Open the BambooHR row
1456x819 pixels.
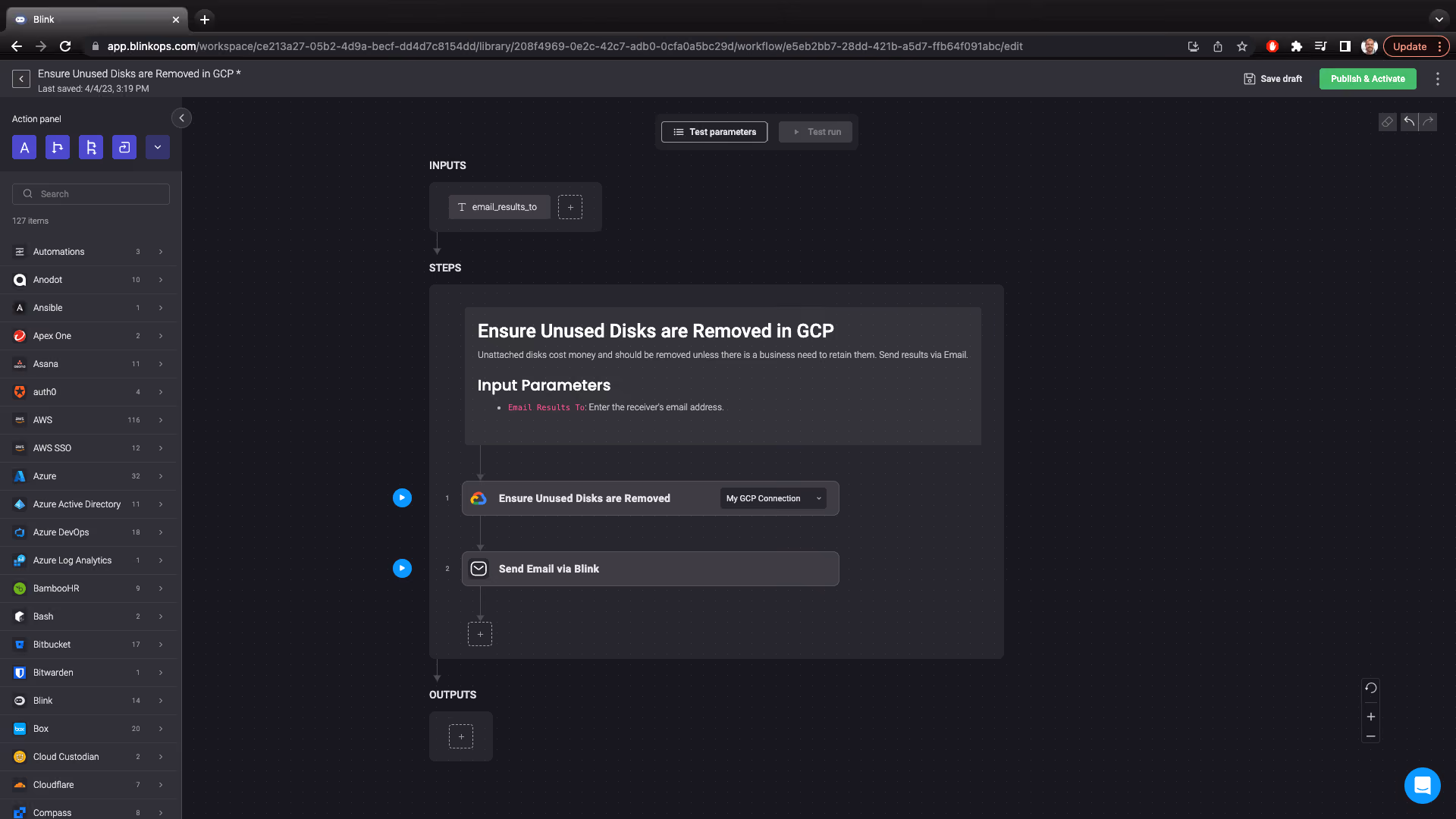88,588
